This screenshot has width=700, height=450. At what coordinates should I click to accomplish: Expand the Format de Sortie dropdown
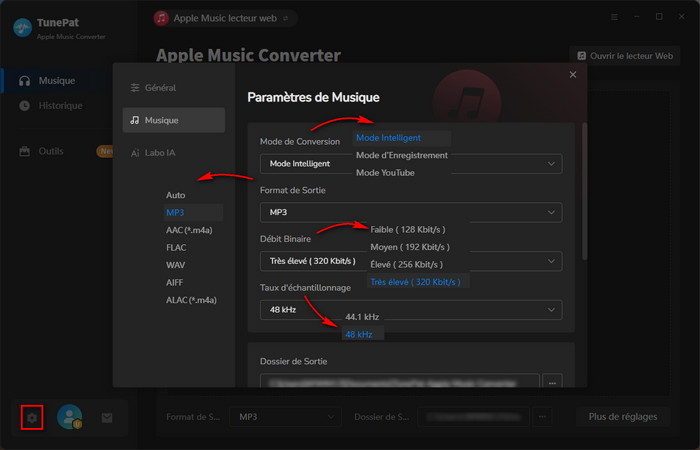(x=411, y=212)
